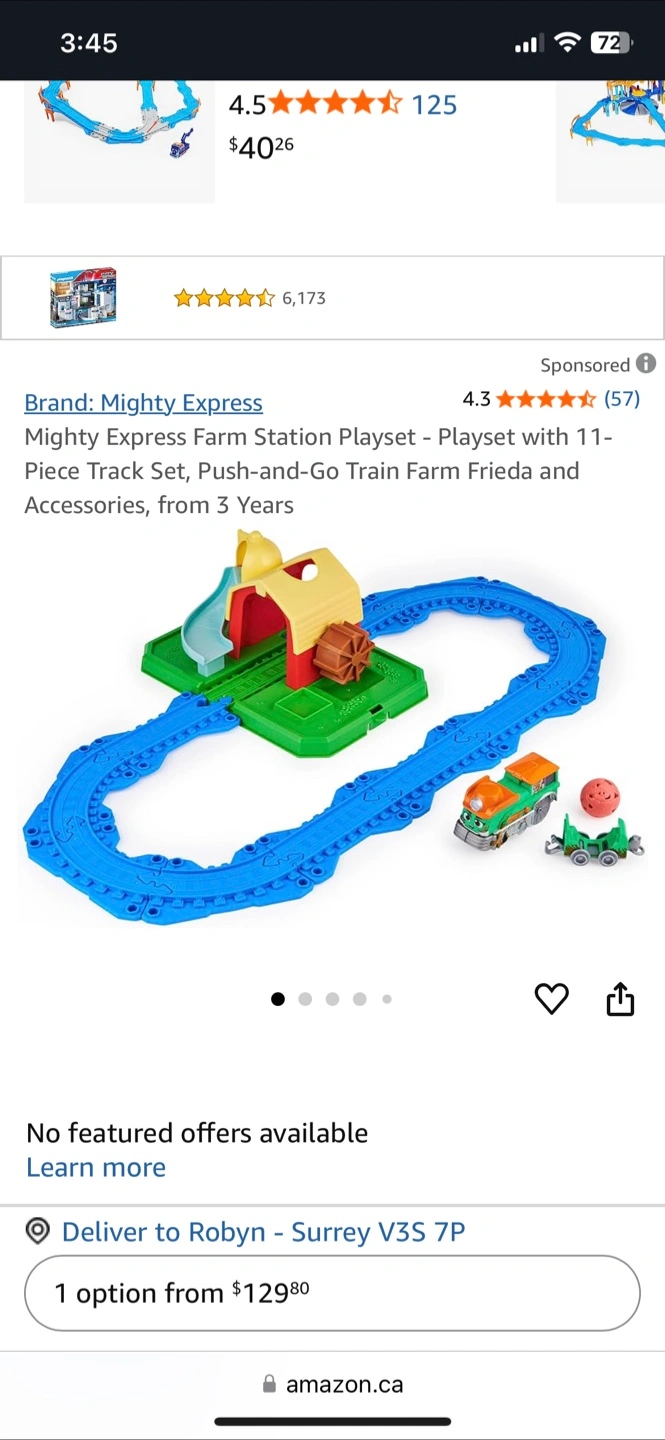Tap the delivery location pin icon
665x1440 pixels.
38,1231
